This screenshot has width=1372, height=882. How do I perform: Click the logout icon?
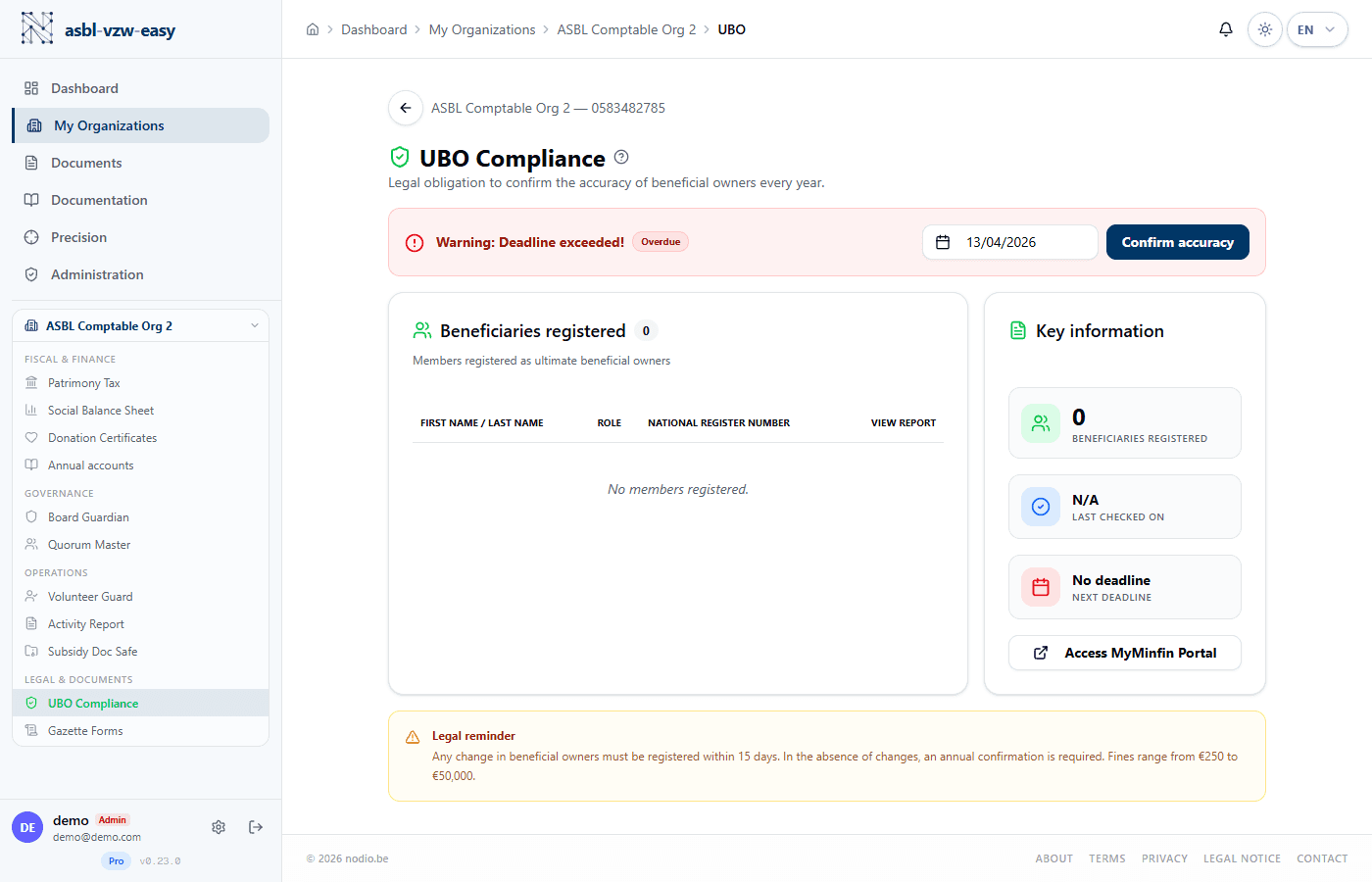coord(256,827)
